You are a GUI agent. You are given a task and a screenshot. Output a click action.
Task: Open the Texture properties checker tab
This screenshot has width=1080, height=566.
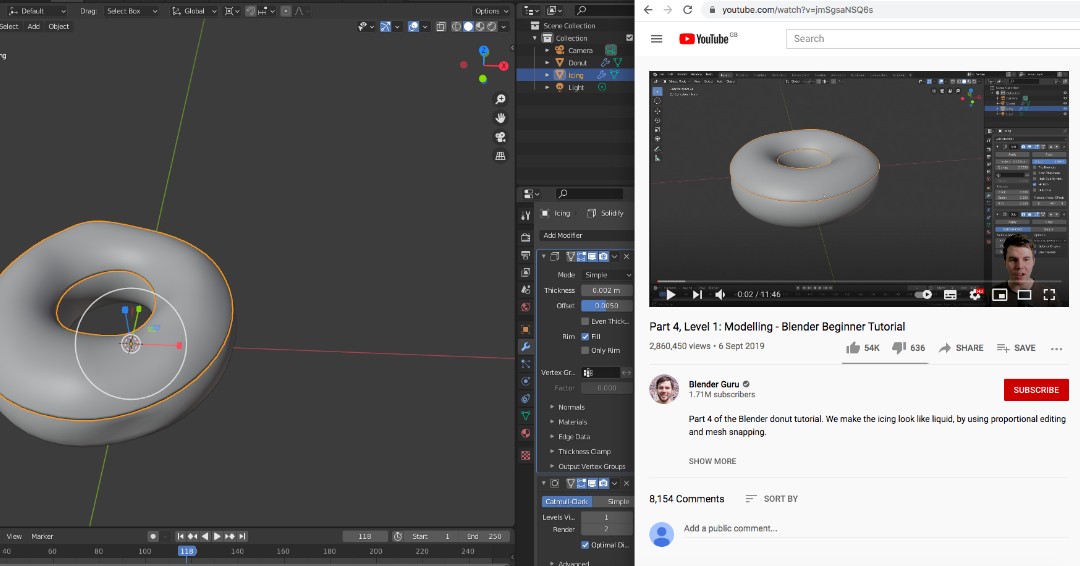pos(526,455)
